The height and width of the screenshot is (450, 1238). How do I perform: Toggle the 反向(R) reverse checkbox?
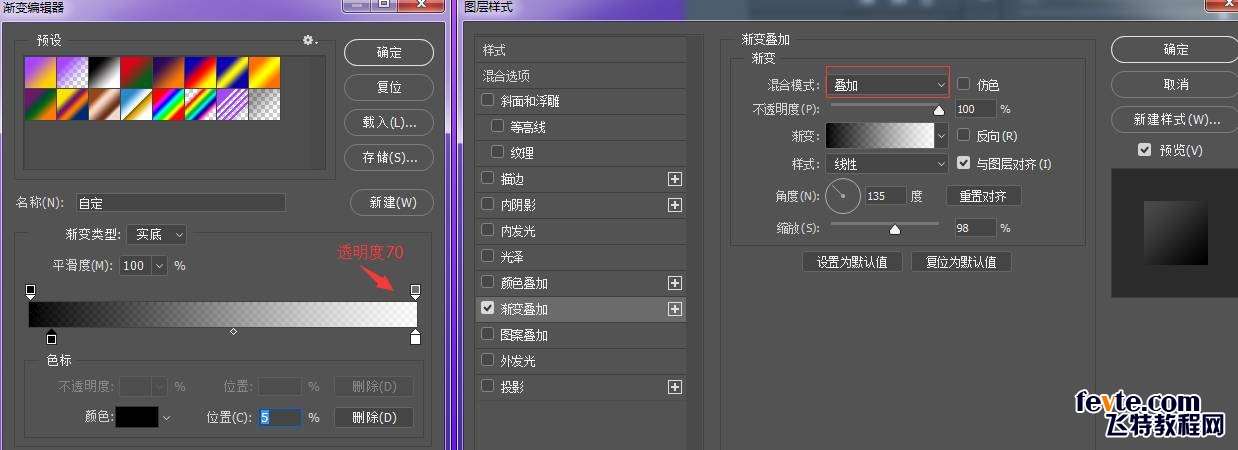pyautogui.click(x=964, y=134)
